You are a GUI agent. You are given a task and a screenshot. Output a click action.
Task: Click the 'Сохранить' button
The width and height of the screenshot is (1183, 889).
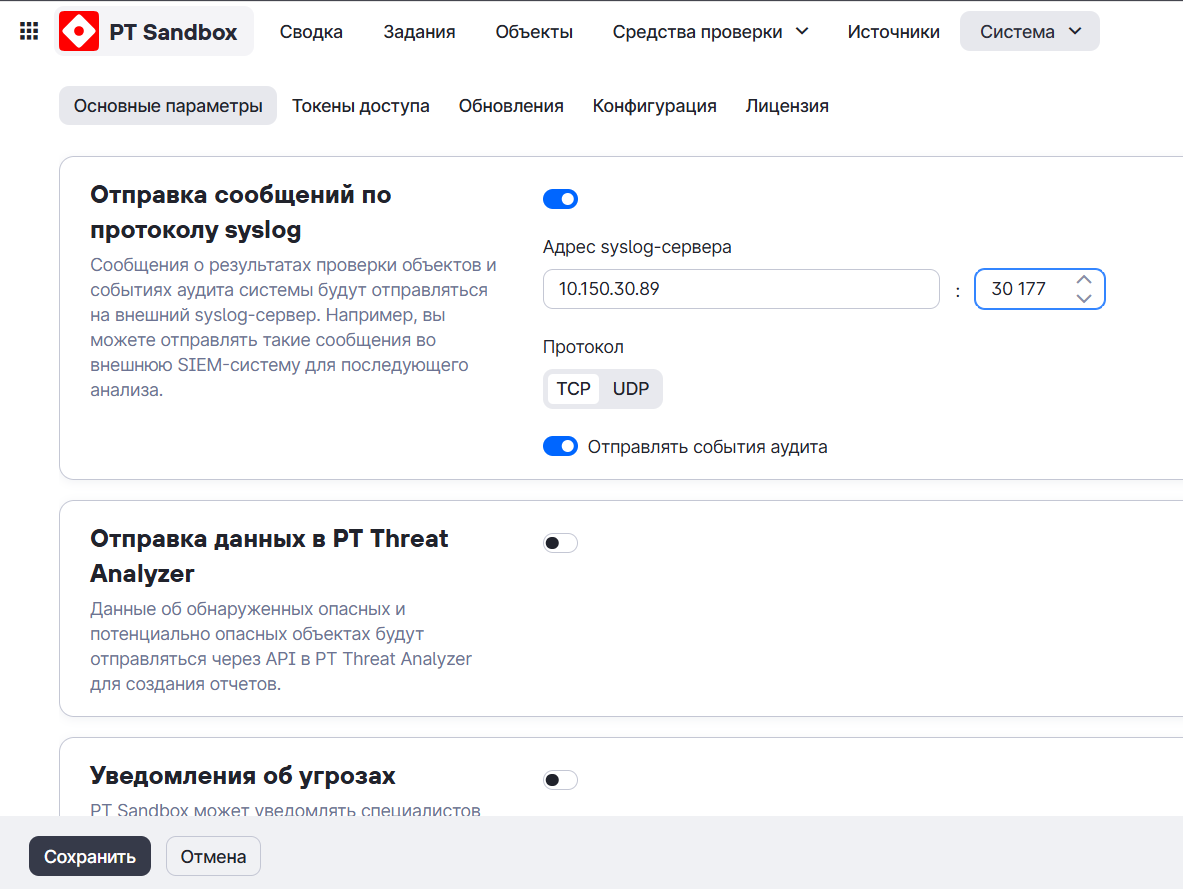tap(90, 856)
